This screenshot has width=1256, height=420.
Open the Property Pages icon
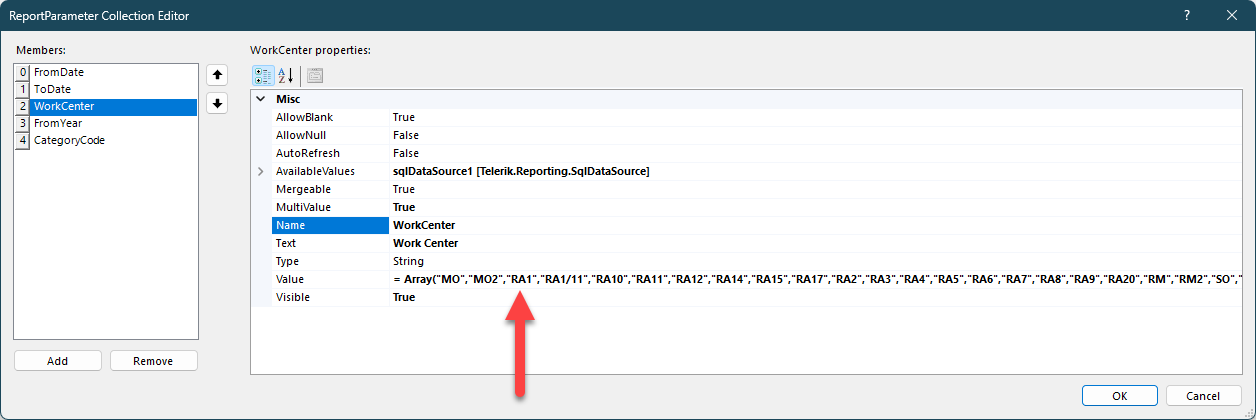click(315, 76)
